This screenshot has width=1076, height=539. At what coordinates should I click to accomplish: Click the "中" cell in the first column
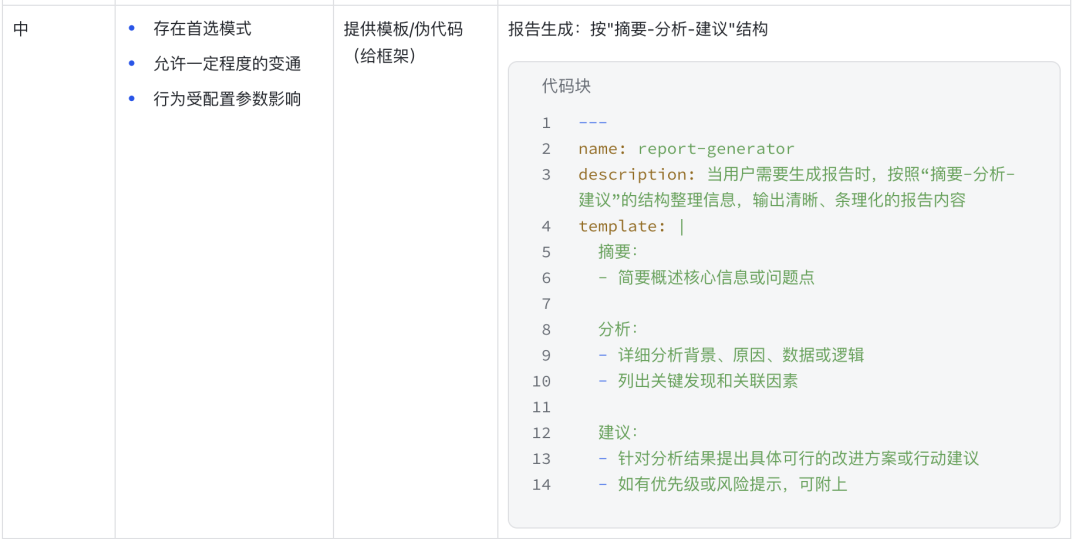pos(21,30)
